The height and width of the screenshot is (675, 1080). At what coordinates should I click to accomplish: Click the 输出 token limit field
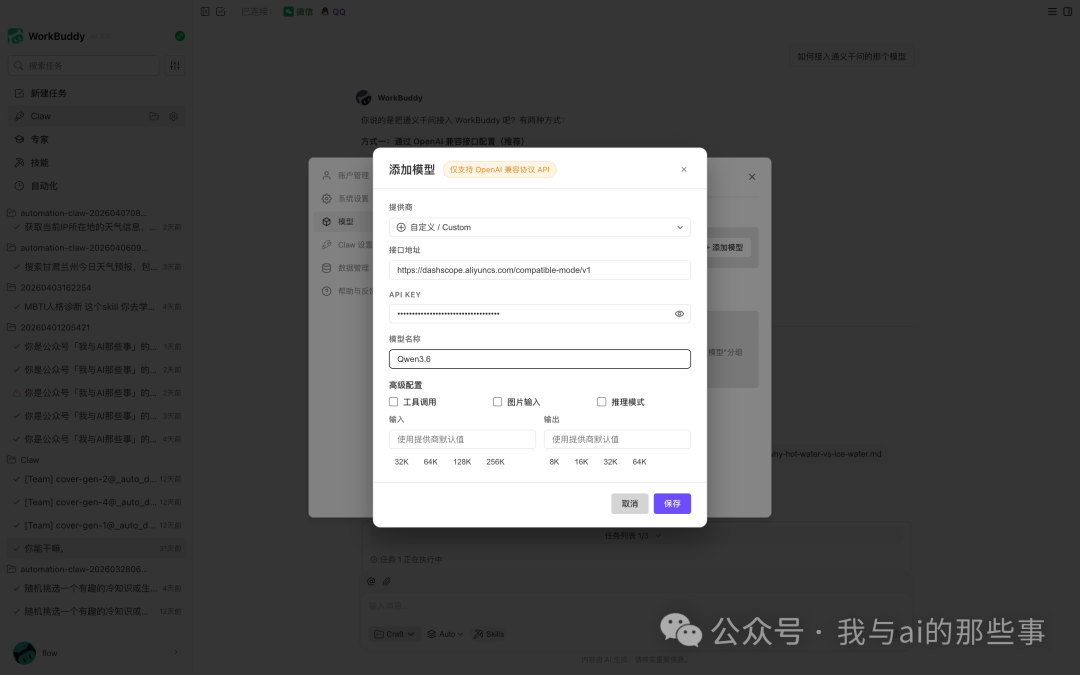[x=617, y=439]
